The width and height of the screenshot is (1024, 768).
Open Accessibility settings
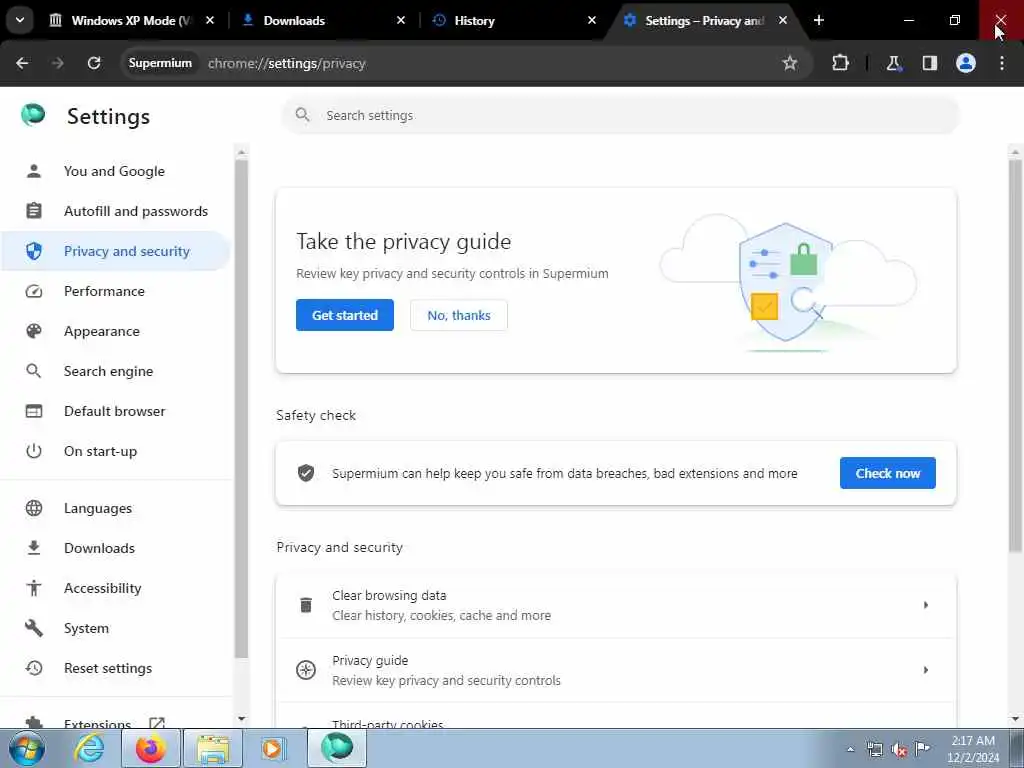click(115, 588)
